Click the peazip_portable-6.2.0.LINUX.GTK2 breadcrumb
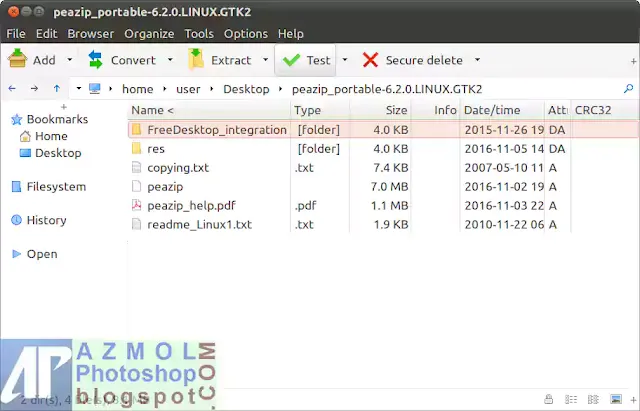Image resolution: width=640 pixels, height=411 pixels. (x=387, y=89)
